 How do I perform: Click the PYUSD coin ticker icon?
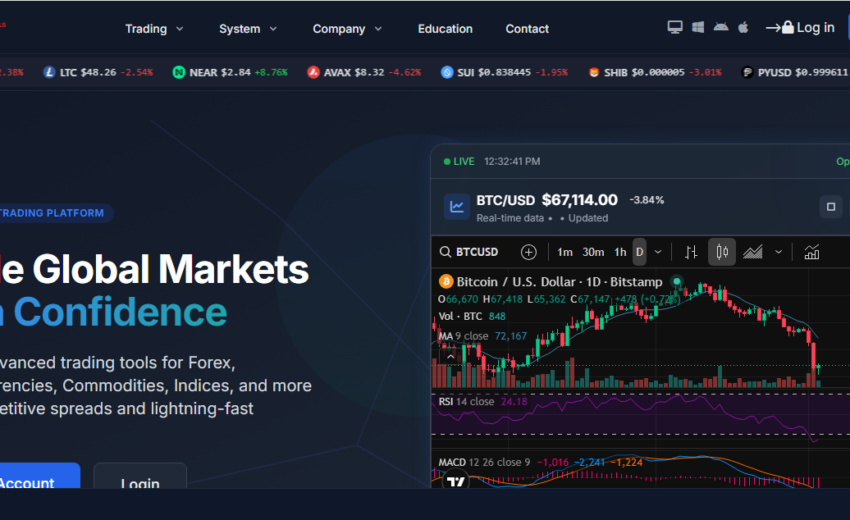coord(748,72)
